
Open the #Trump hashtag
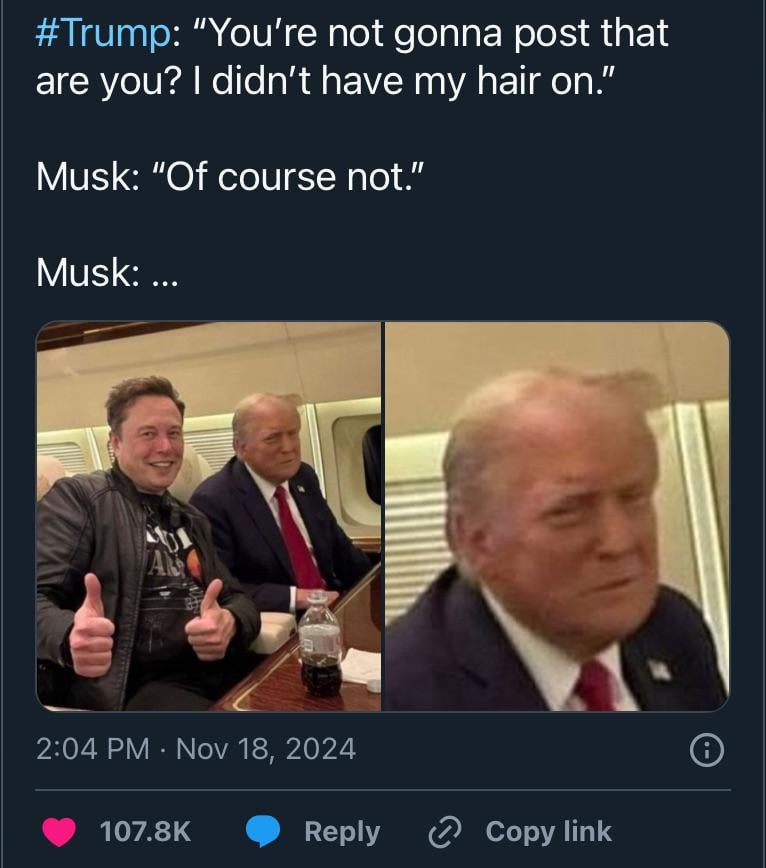tap(103, 33)
